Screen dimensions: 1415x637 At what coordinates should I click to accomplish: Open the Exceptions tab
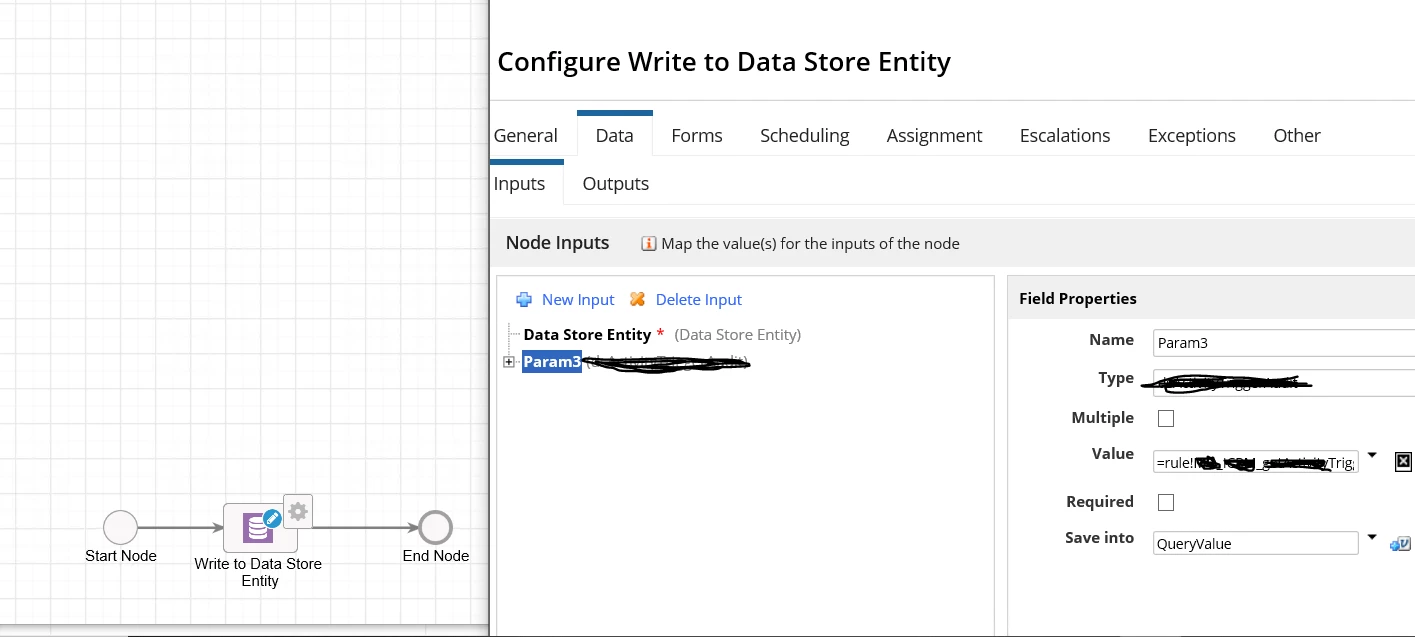click(x=1192, y=135)
